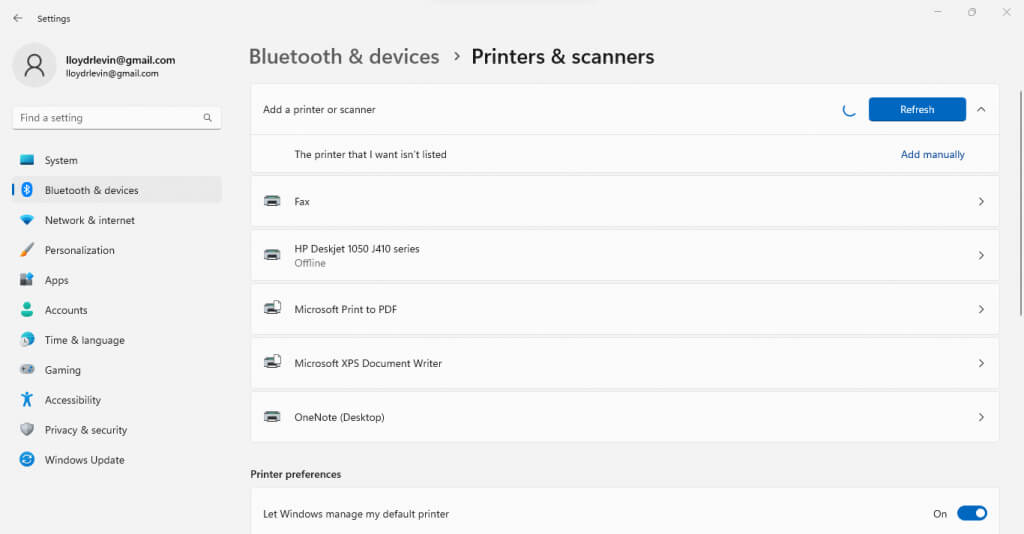Click the search magnifier icon
Image resolution: width=1024 pixels, height=534 pixels.
pos(208,118)
